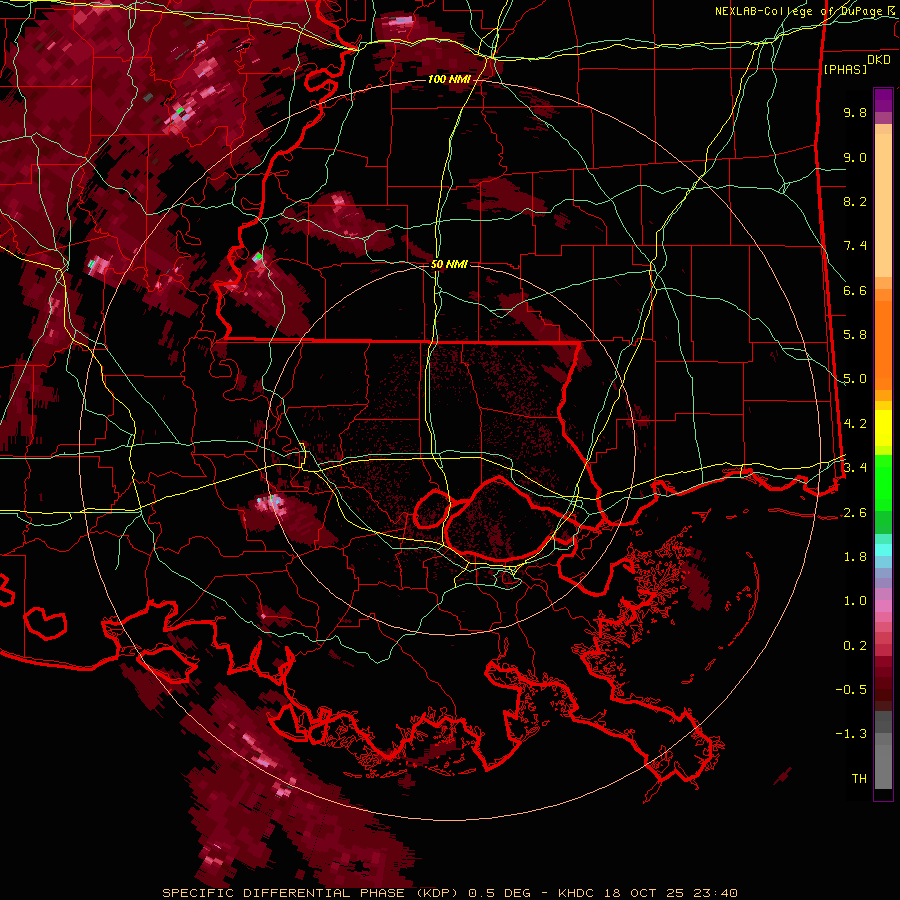This screenshot has width=900, height=900.
Task: Click the "18 OCT 25 23:40" timestamp
Action: [x=670, y=893]
